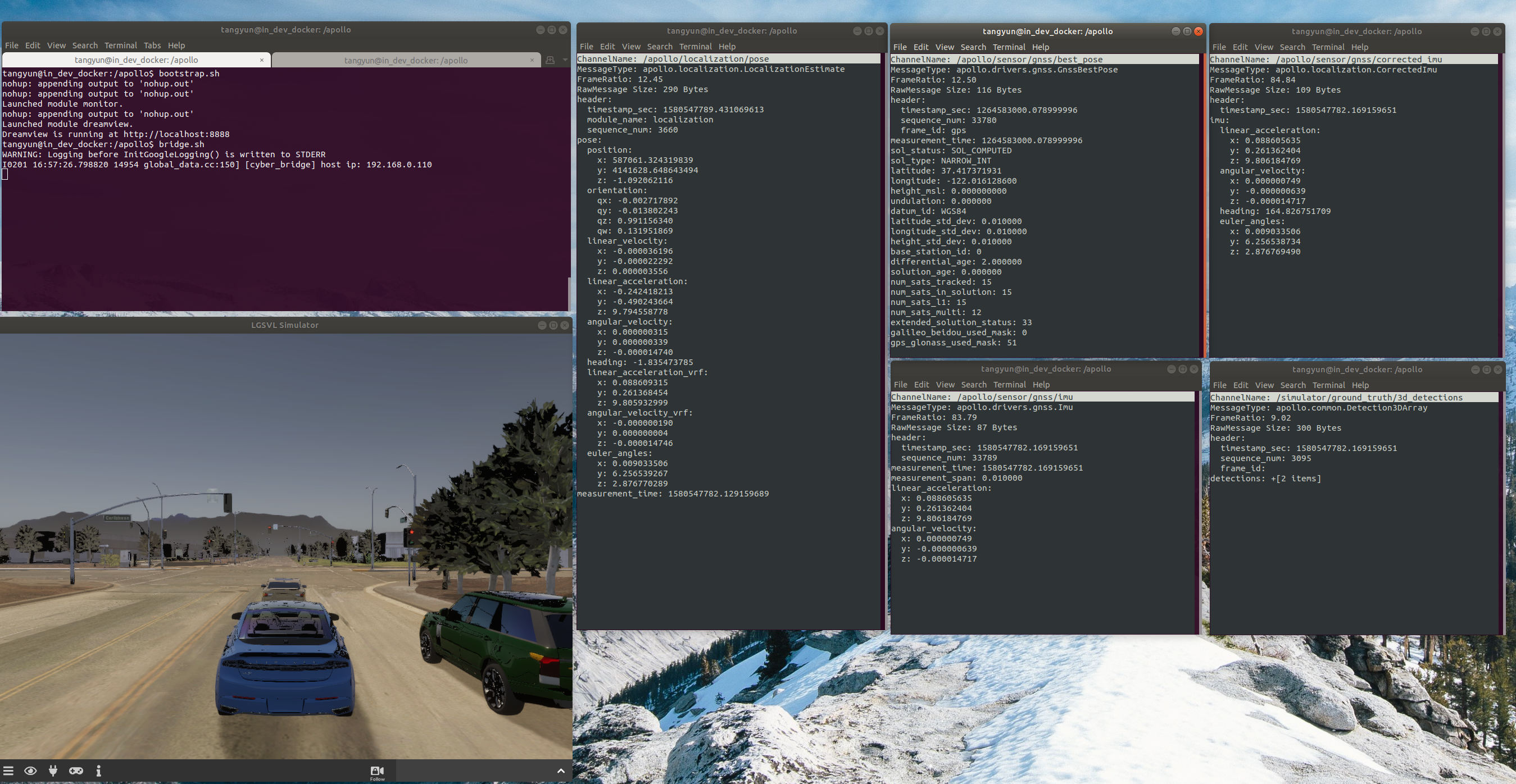
Task: Open Tabs menu in bootstrap terminal
Action: pos(152,45)
